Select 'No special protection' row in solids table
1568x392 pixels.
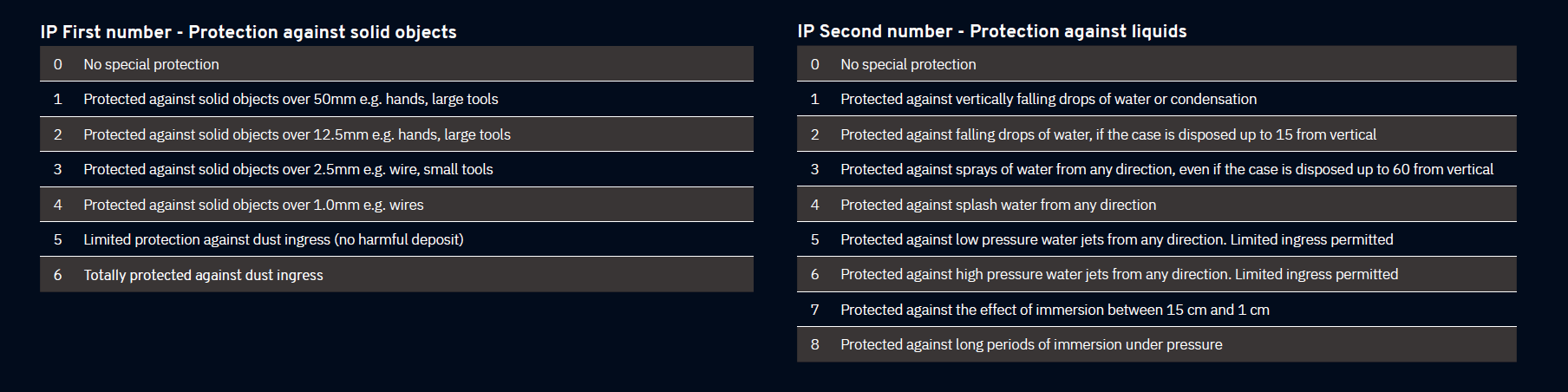(x=151, y=64)
